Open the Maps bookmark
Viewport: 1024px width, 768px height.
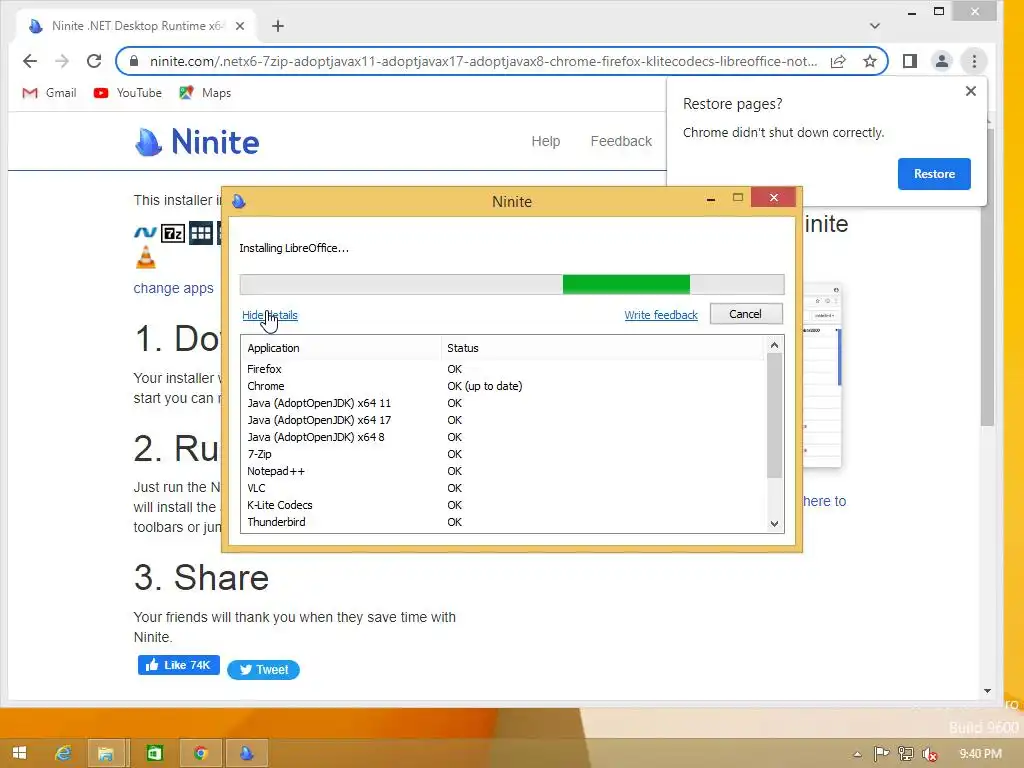point(206,93)
